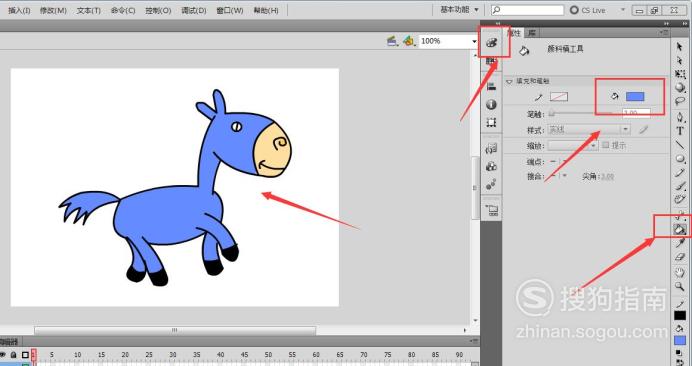
Task: Select the Hand tool
Action: [x=680, y=273]
